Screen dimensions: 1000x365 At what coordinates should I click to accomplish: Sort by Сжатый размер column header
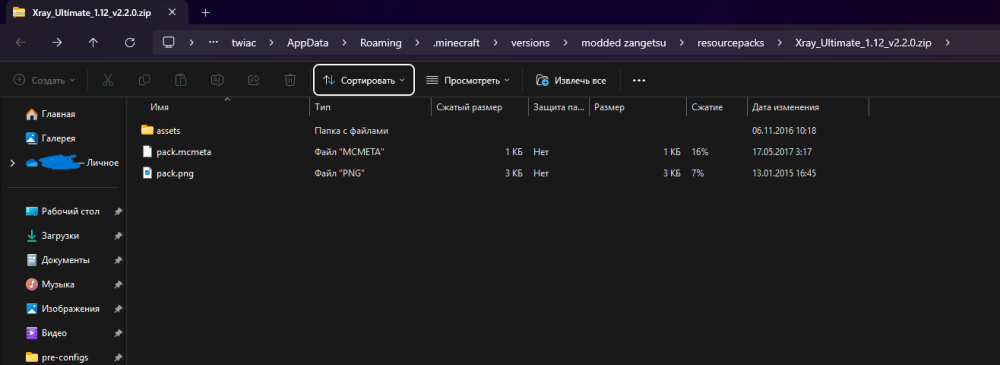click(469, 107)
